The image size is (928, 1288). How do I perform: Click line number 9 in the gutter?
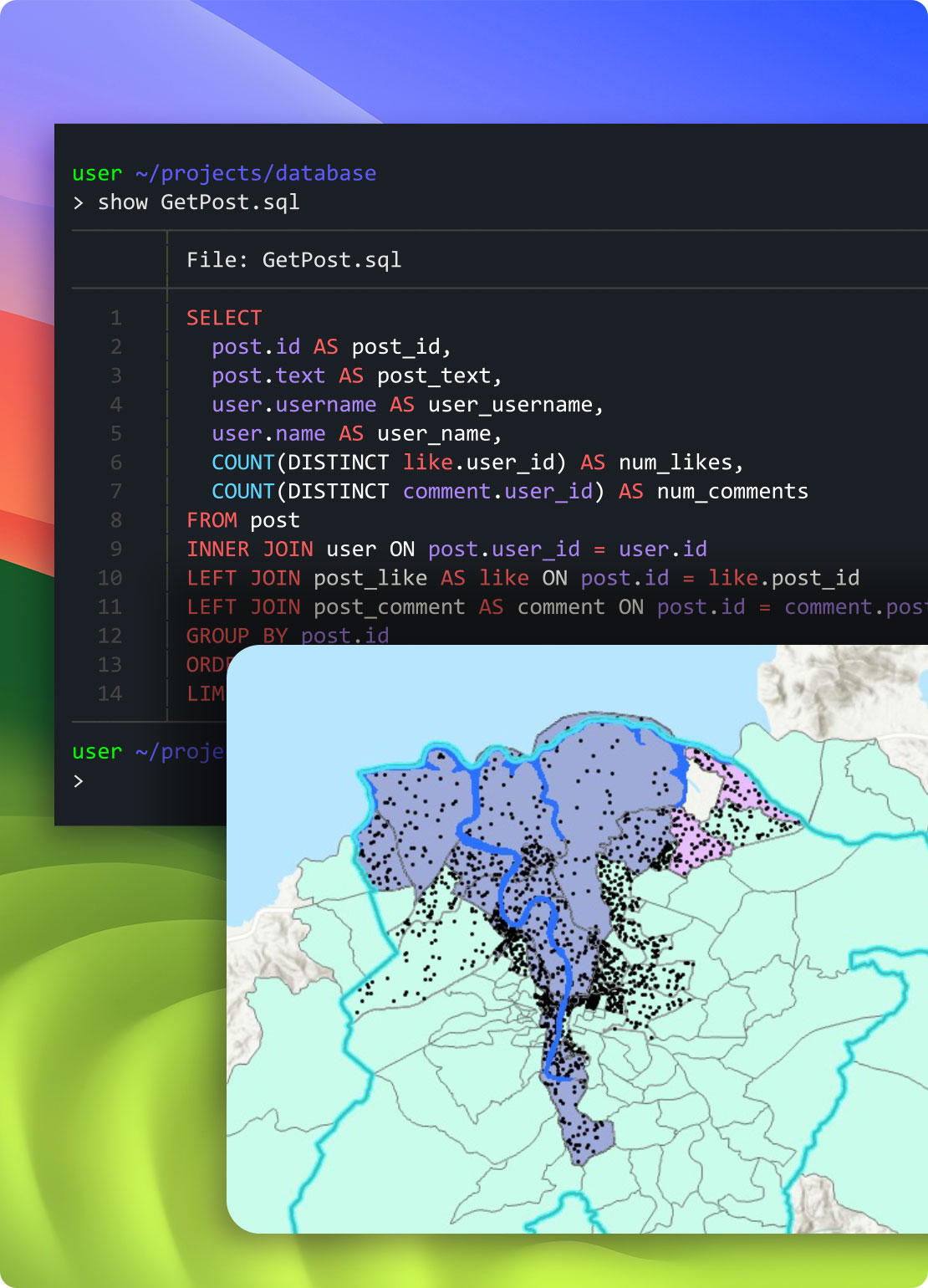116,549
